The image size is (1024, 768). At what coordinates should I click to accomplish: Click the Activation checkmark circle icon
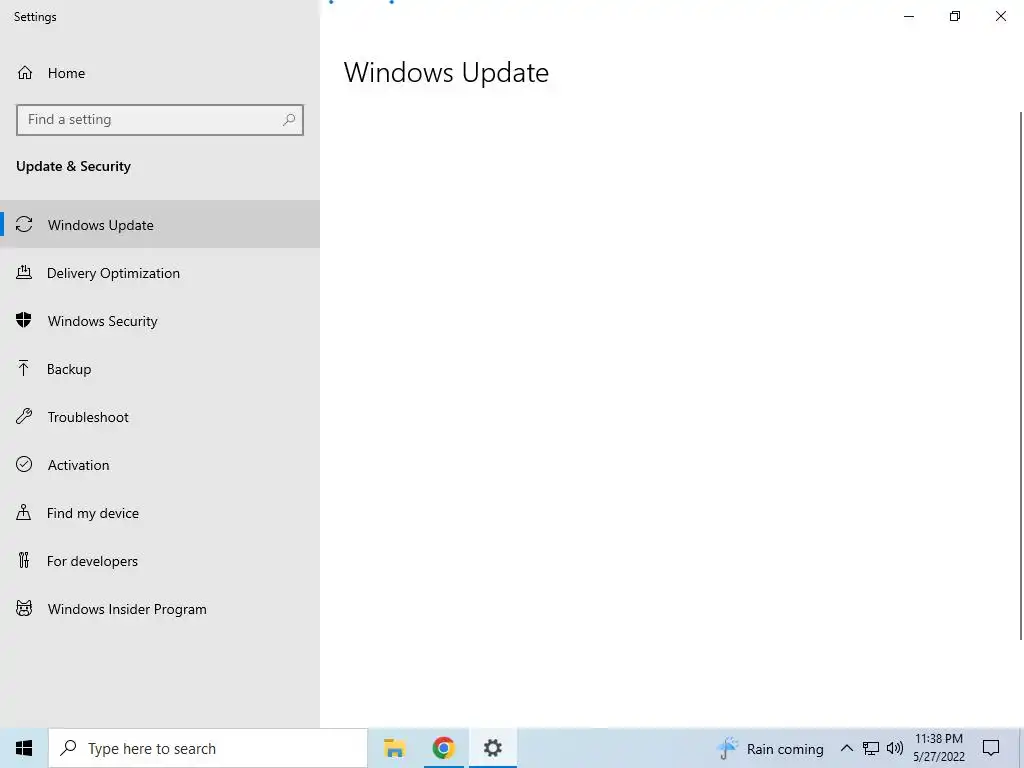click(24, 464)
